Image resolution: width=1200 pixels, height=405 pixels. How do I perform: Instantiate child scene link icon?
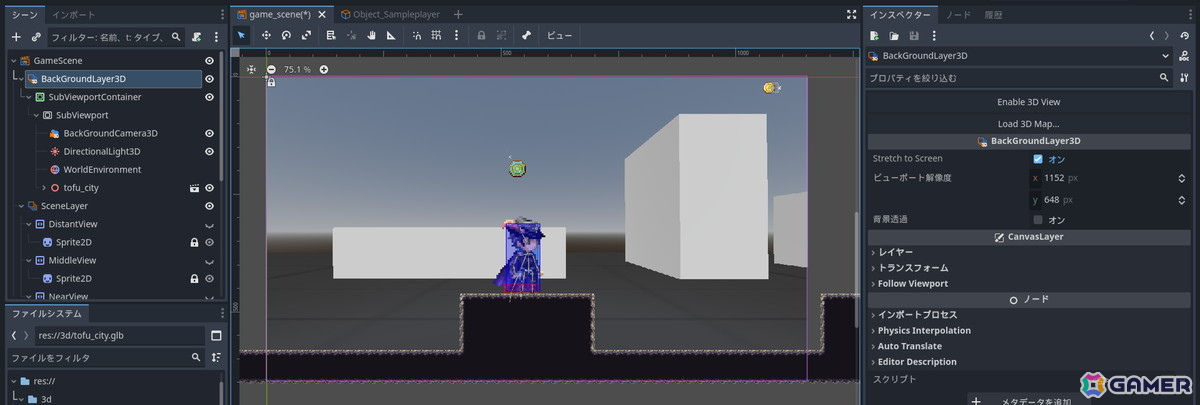click(x=36, y=36)
